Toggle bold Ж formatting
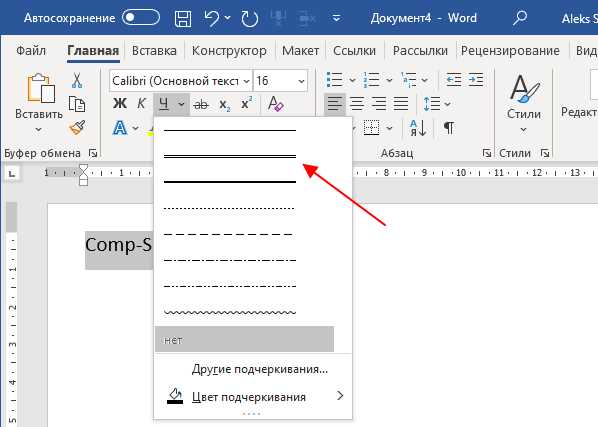Viewport: 598px width, 427px height. (120, 103)
